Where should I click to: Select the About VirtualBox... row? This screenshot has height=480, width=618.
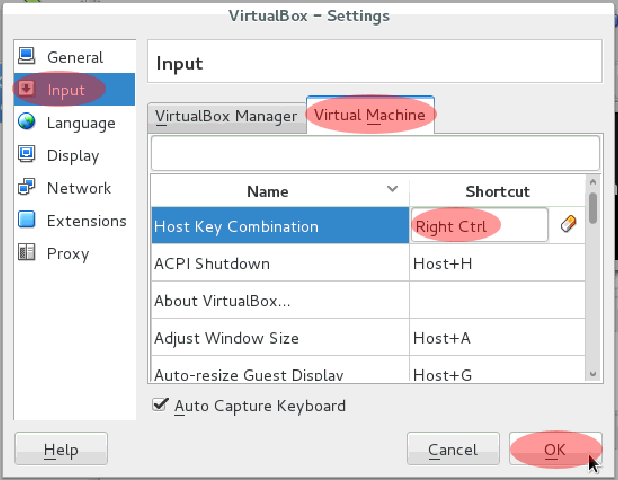280,300
